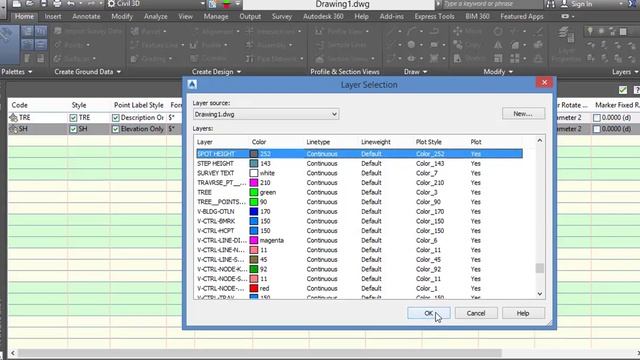The image size is (640, 360).
Task: Expand the Palettes panel
Action: [x=17, y=72]
